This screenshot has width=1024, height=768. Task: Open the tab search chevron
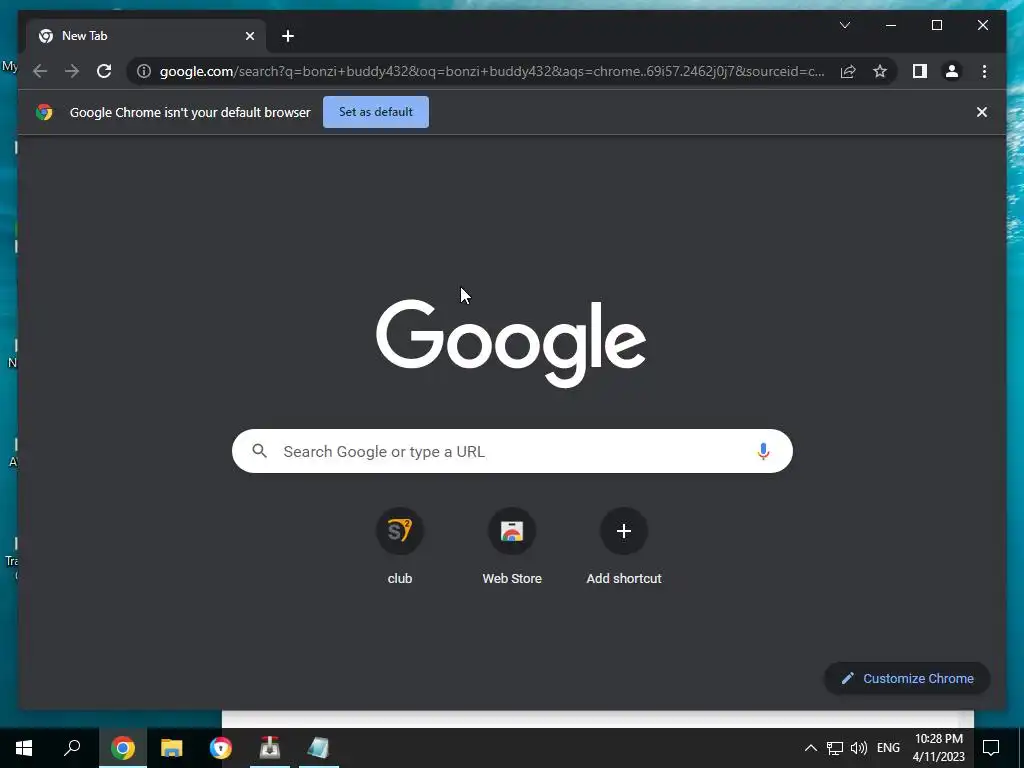coord(844,25)
